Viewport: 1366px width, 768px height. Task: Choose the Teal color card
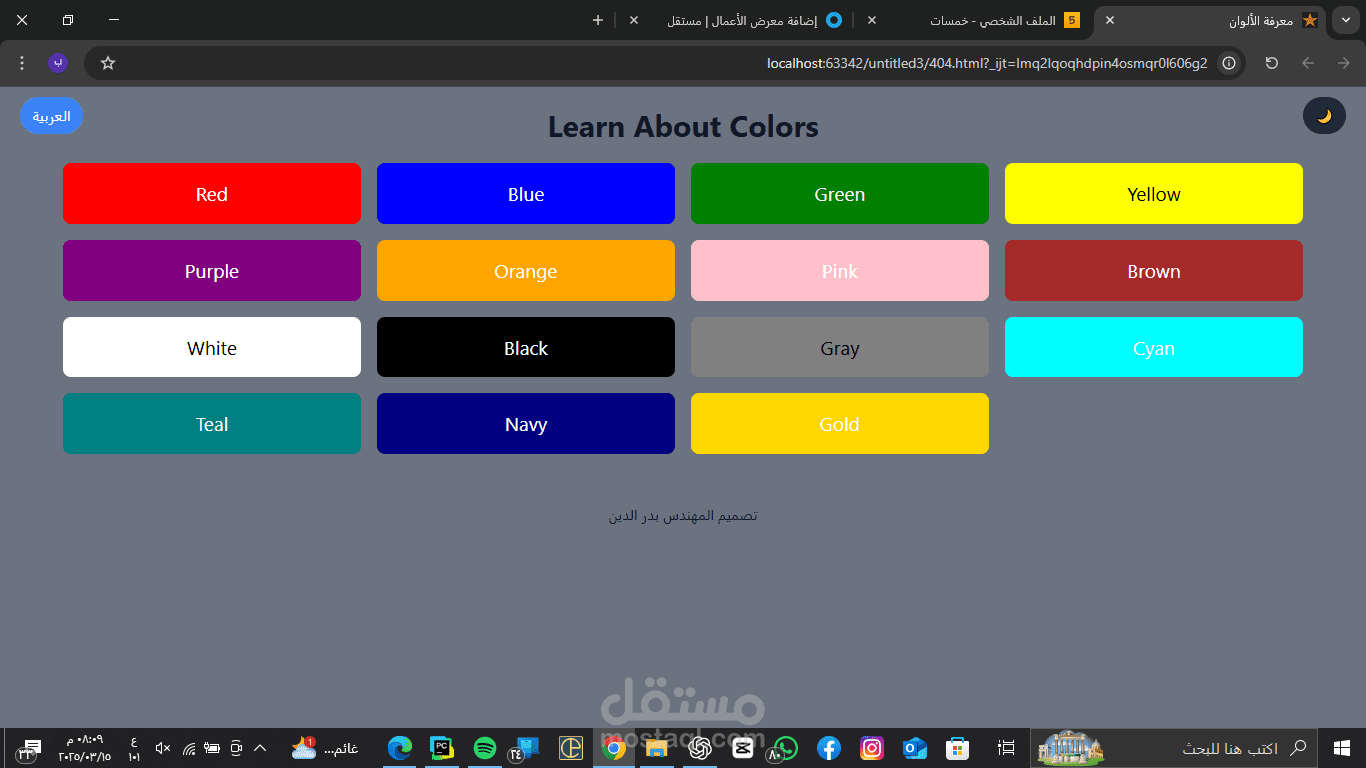click(x=212, y=424)
